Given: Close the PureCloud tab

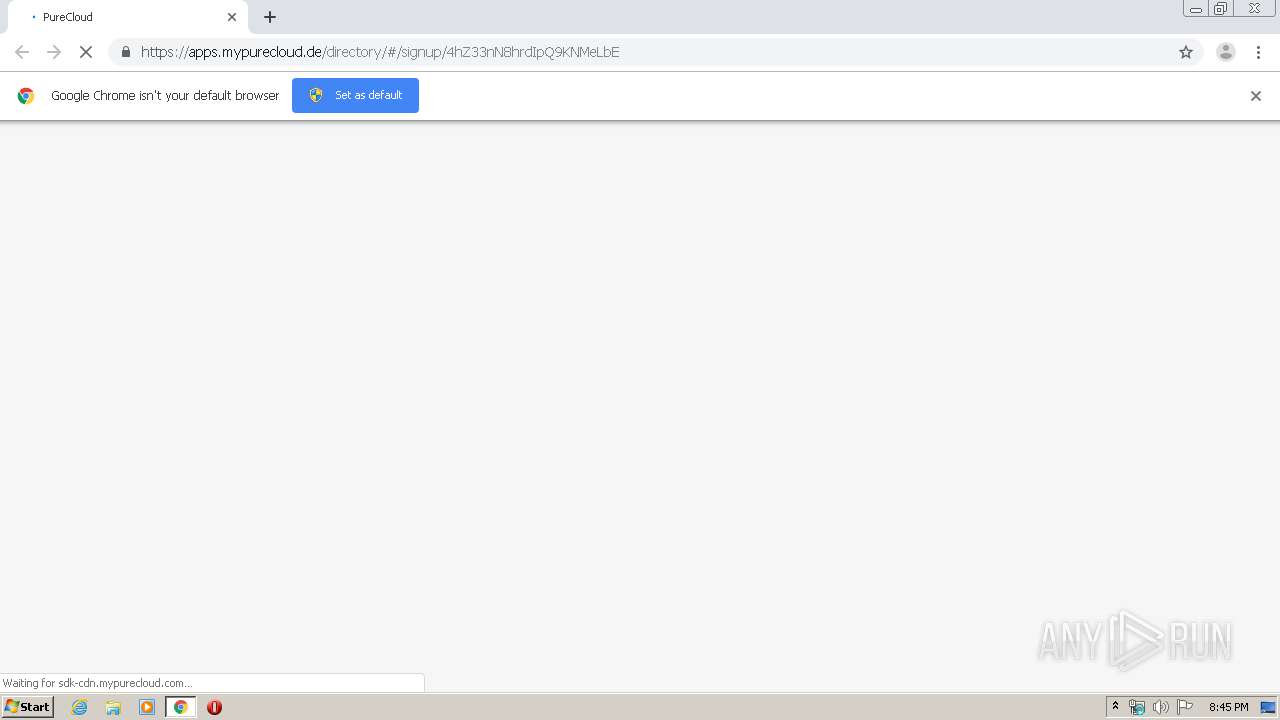Looking at the screenshot, I should [232, 17].
